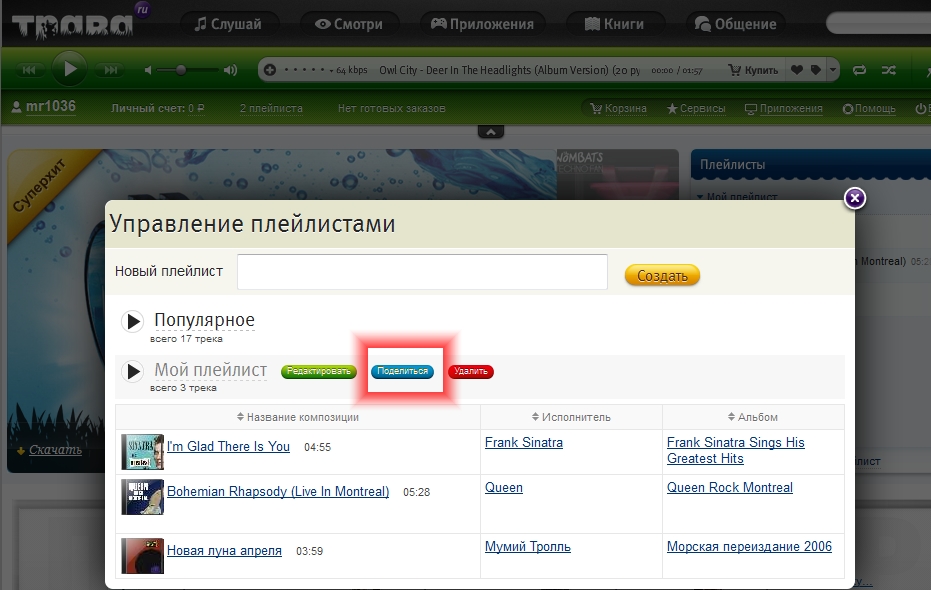This screenshot has height=590, width=931.
Task: Toggle repeat mode in the player
Action: (x=859, y=70)
